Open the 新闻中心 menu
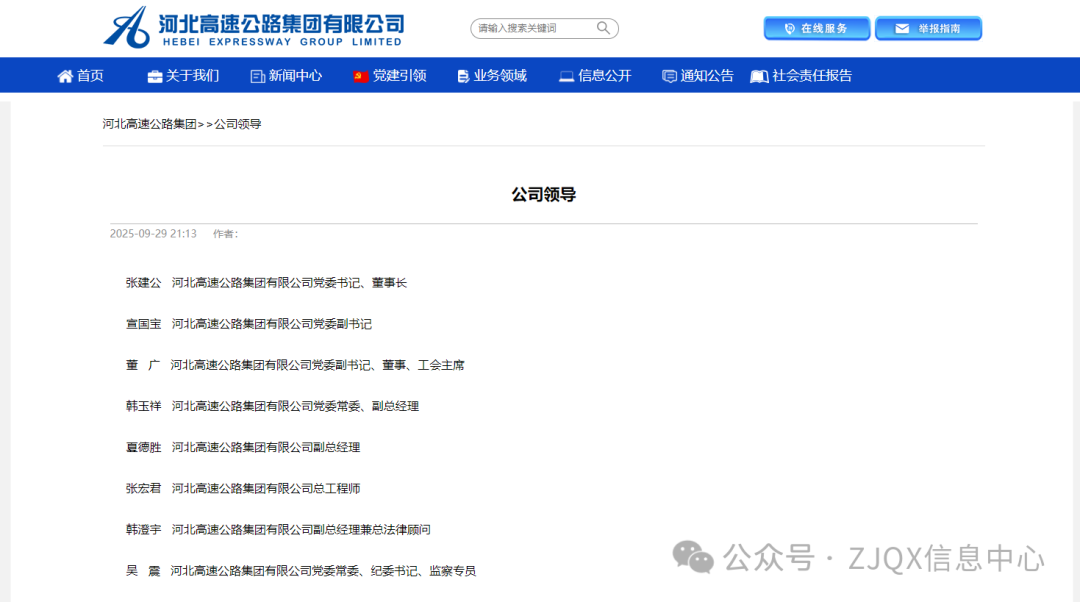This screenshot has height=602, width=1080. click(295, 76)
